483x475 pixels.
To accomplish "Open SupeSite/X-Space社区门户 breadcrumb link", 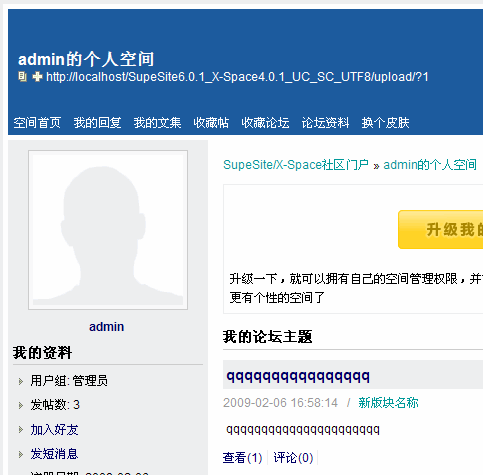I will [296, 165].
